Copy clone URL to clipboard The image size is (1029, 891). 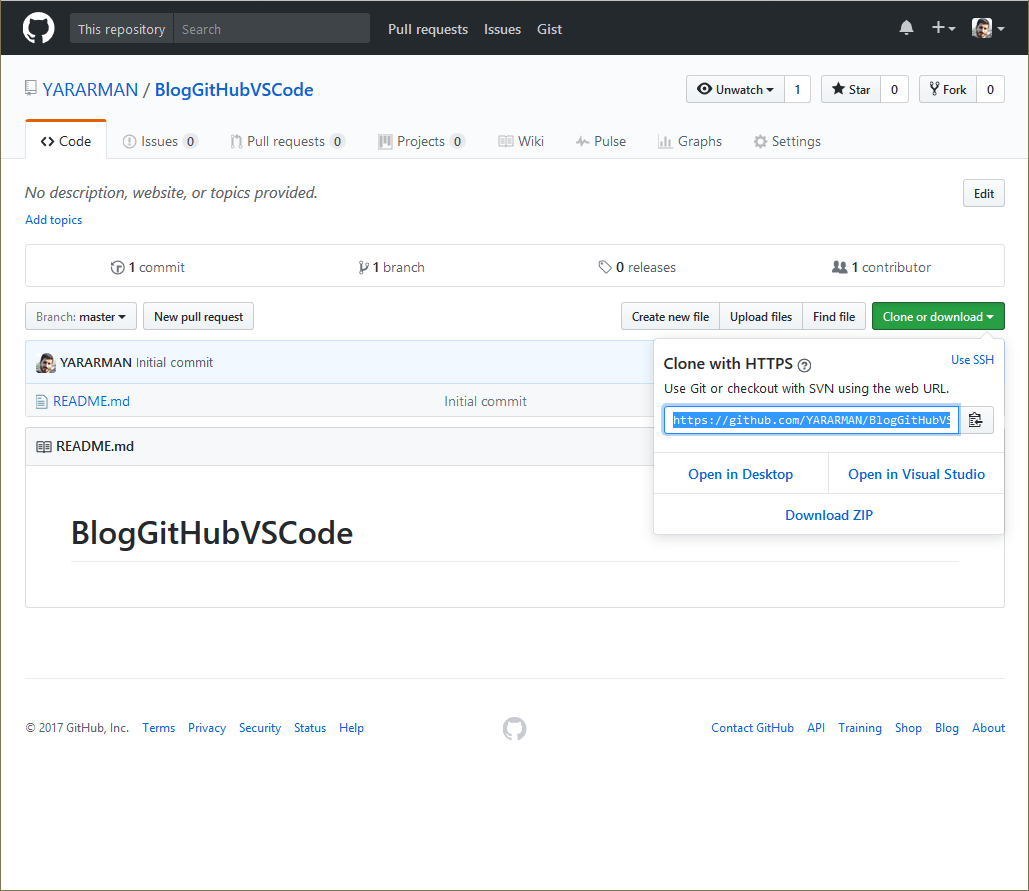pos(976,420)
